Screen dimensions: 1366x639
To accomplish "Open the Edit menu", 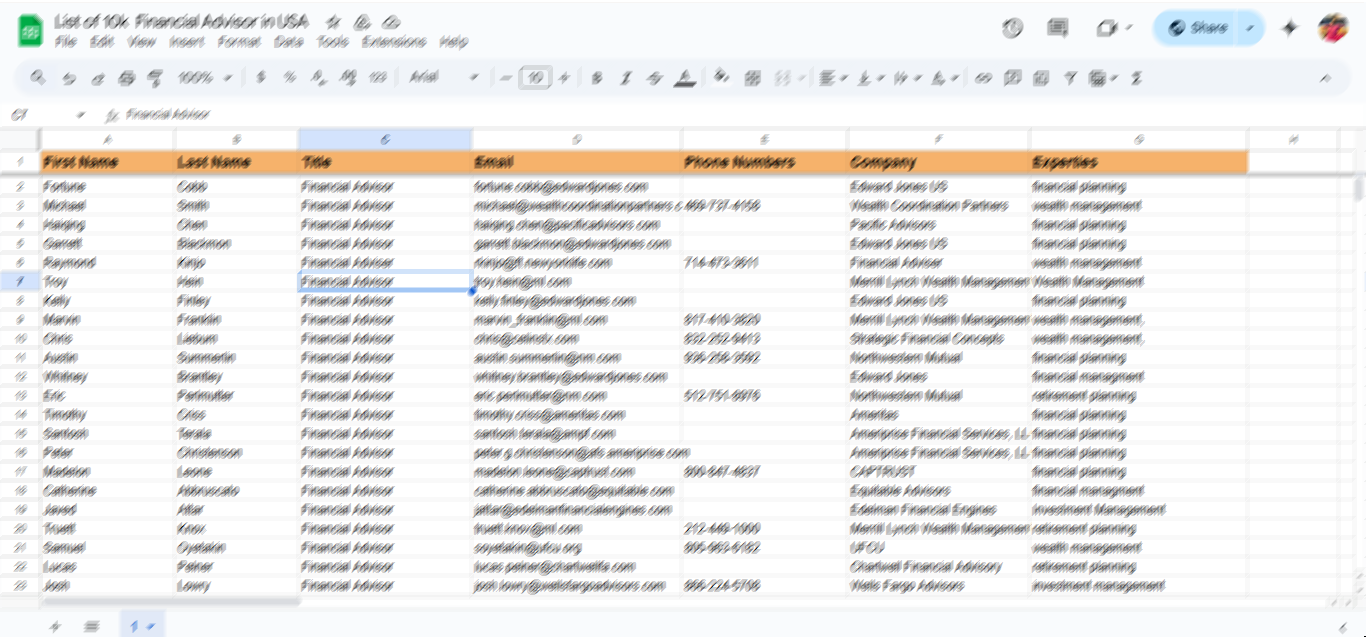I will [101, 42].
